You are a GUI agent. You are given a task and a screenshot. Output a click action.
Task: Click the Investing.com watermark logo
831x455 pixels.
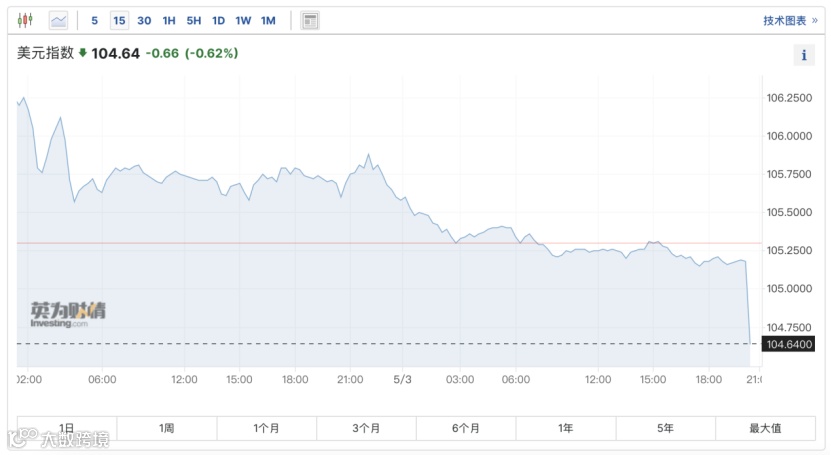(x=68, y=314)
